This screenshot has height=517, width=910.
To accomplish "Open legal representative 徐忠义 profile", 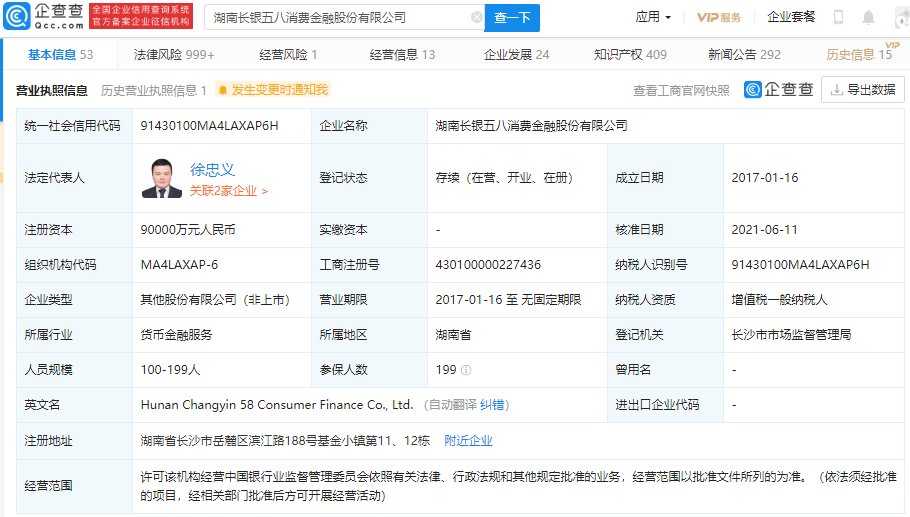I will point(212,169).
